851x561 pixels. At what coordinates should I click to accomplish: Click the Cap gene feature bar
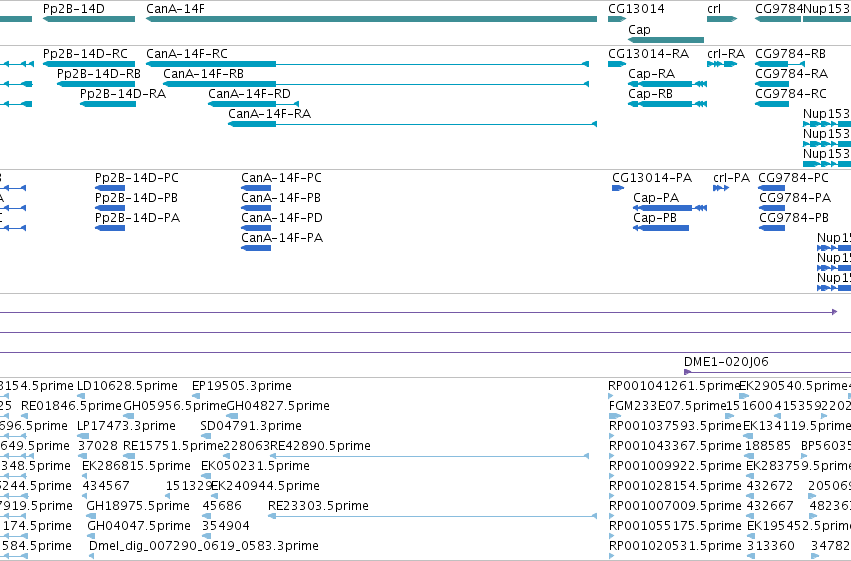pyautogui.click(x=666, y=40)
